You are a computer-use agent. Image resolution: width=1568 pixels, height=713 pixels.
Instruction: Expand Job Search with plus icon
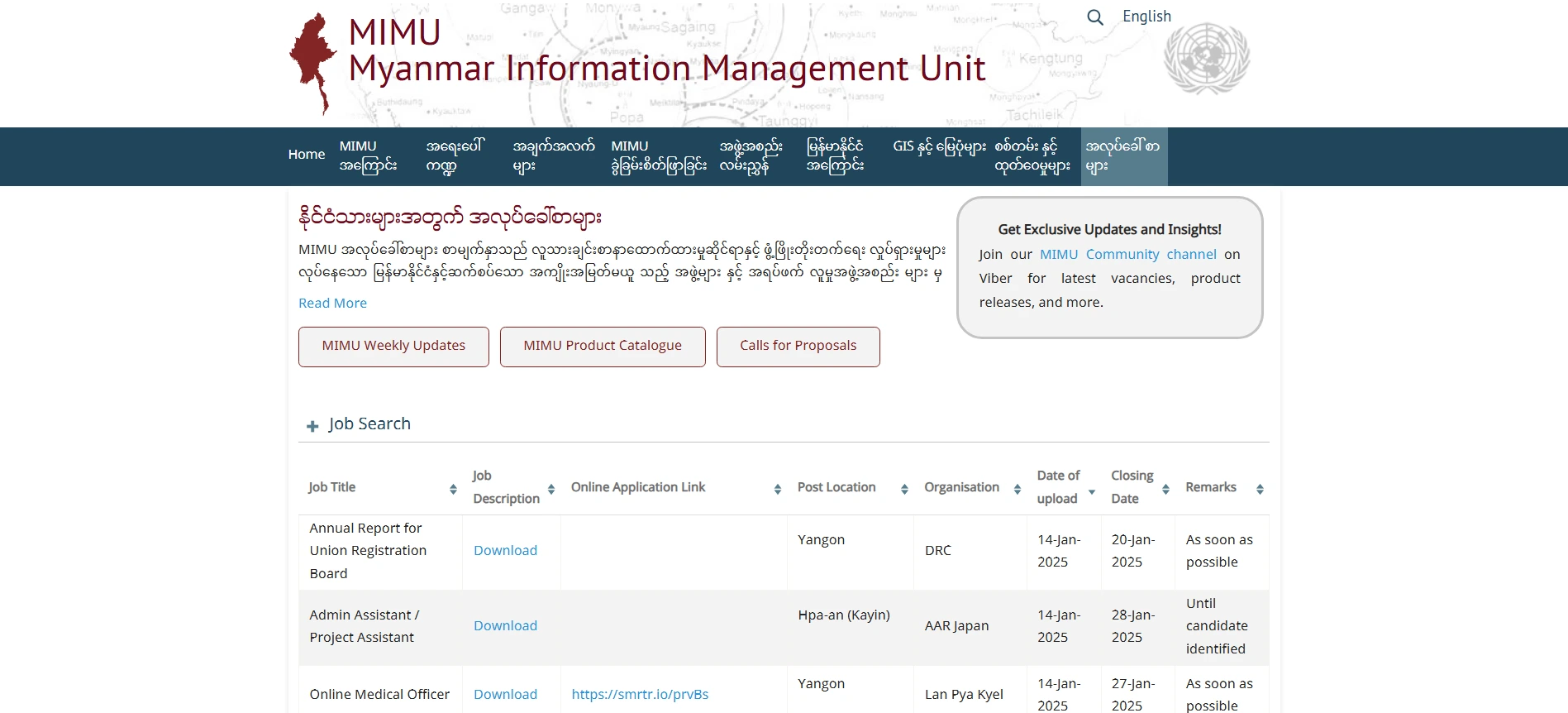(x=312, y=426)
